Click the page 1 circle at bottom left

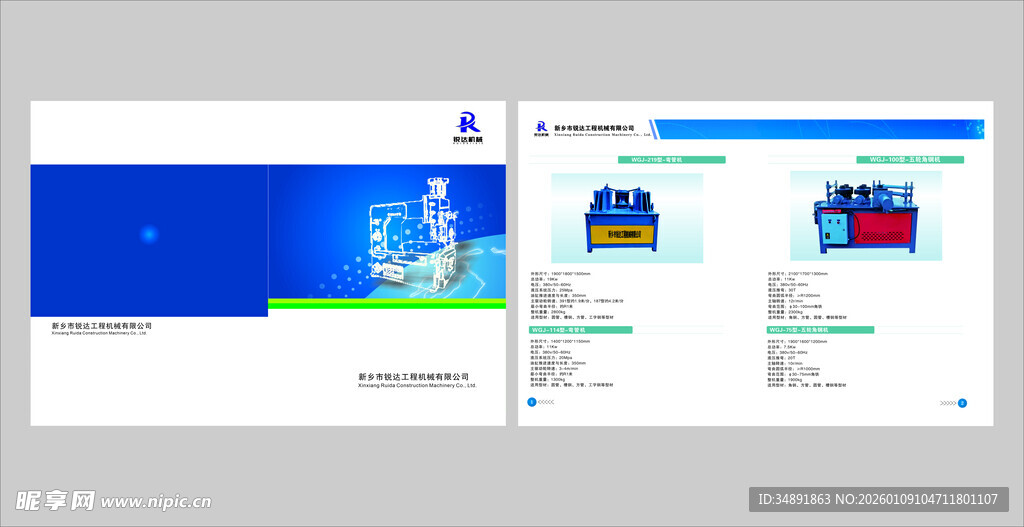click(x=531, y=402)
